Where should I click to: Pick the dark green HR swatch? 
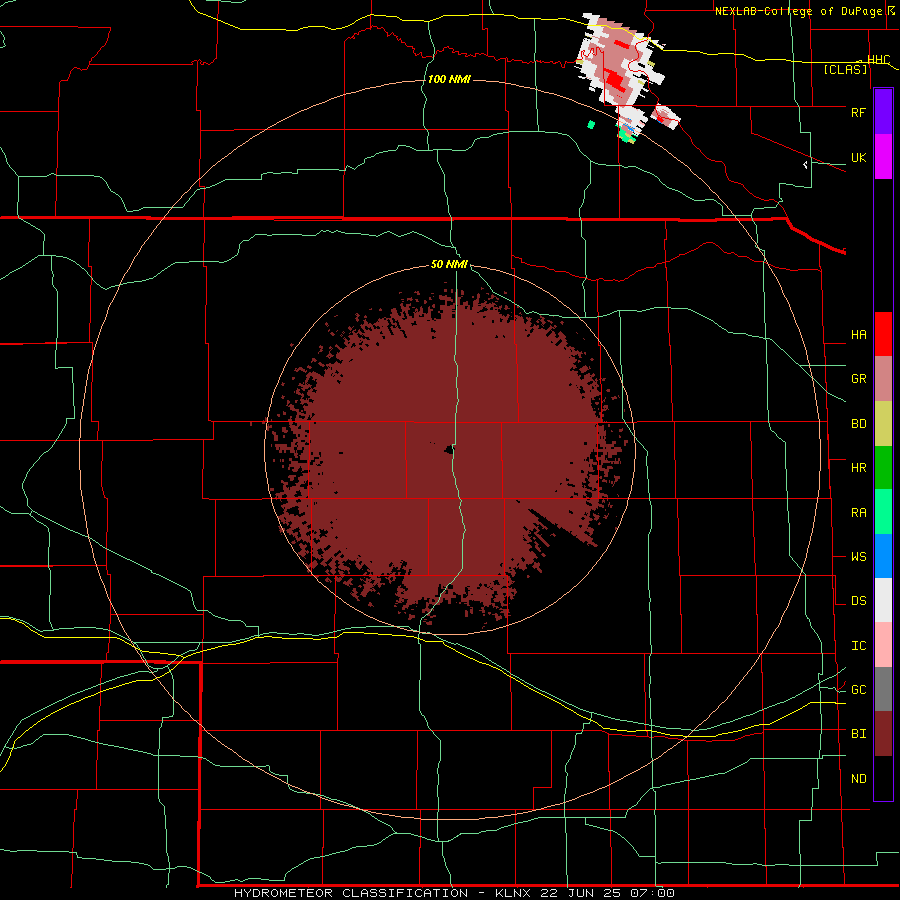point(883,468)
